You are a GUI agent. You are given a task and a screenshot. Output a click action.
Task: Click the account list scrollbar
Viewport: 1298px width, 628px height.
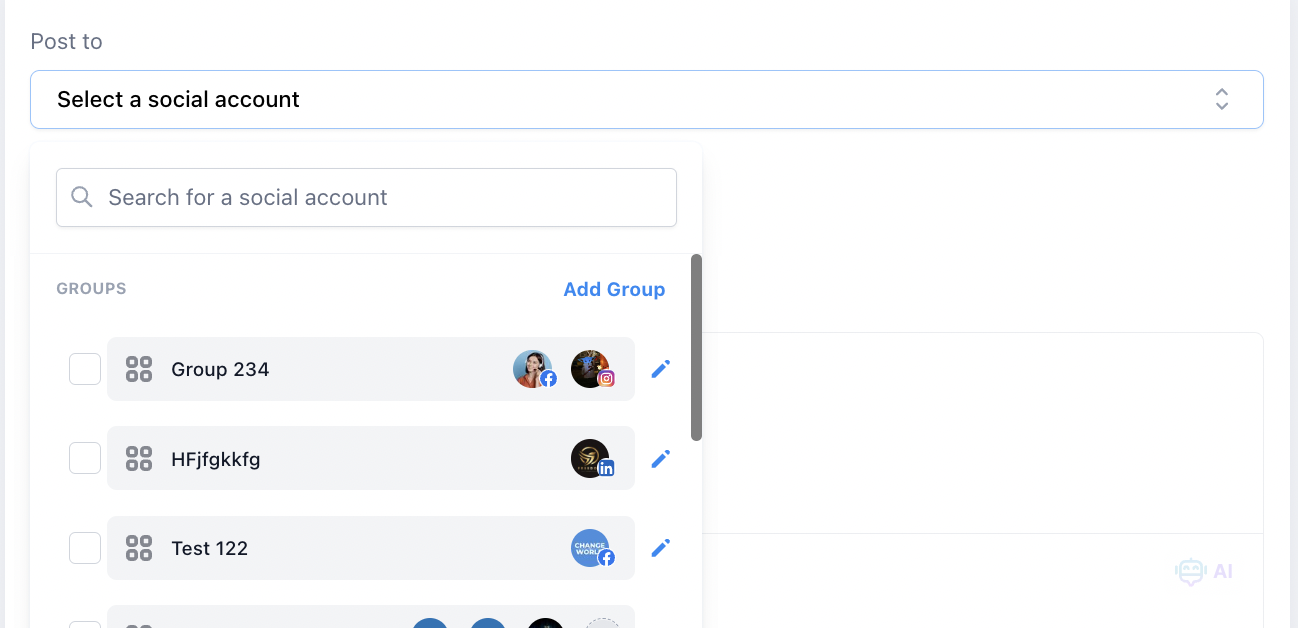click(696, 346)
